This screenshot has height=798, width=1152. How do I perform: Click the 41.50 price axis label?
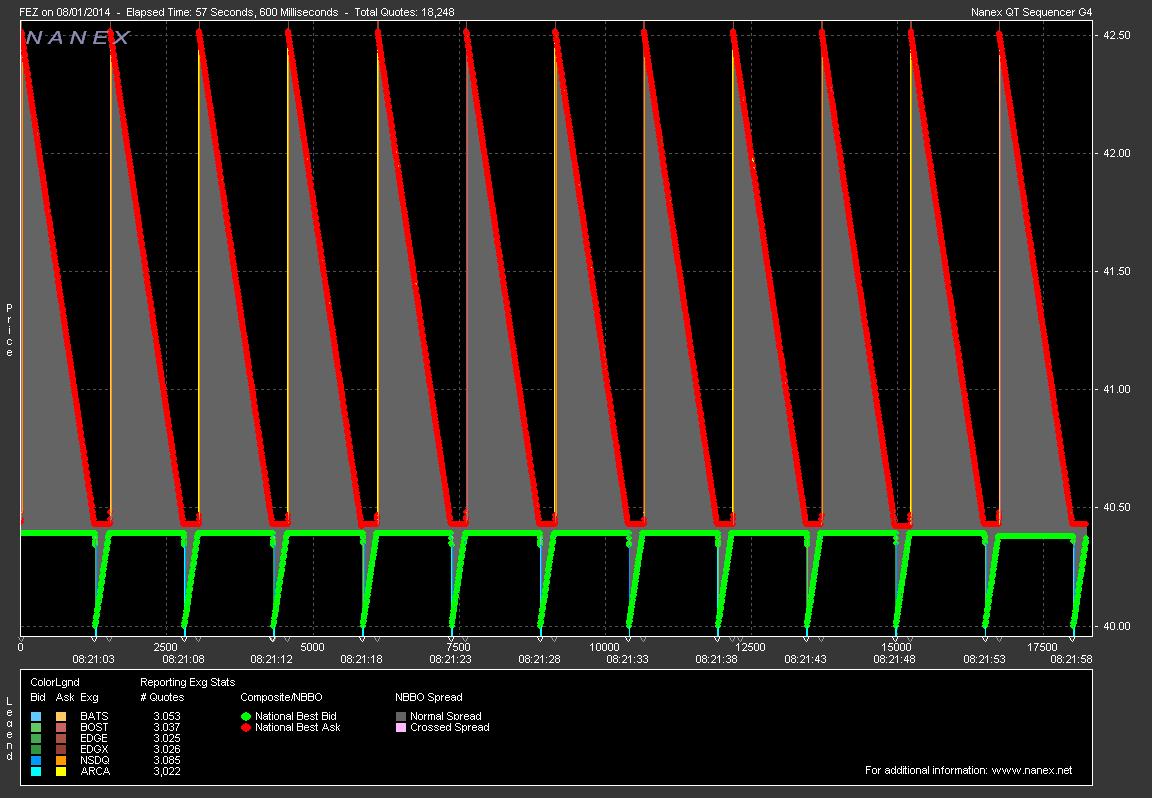1117,272
